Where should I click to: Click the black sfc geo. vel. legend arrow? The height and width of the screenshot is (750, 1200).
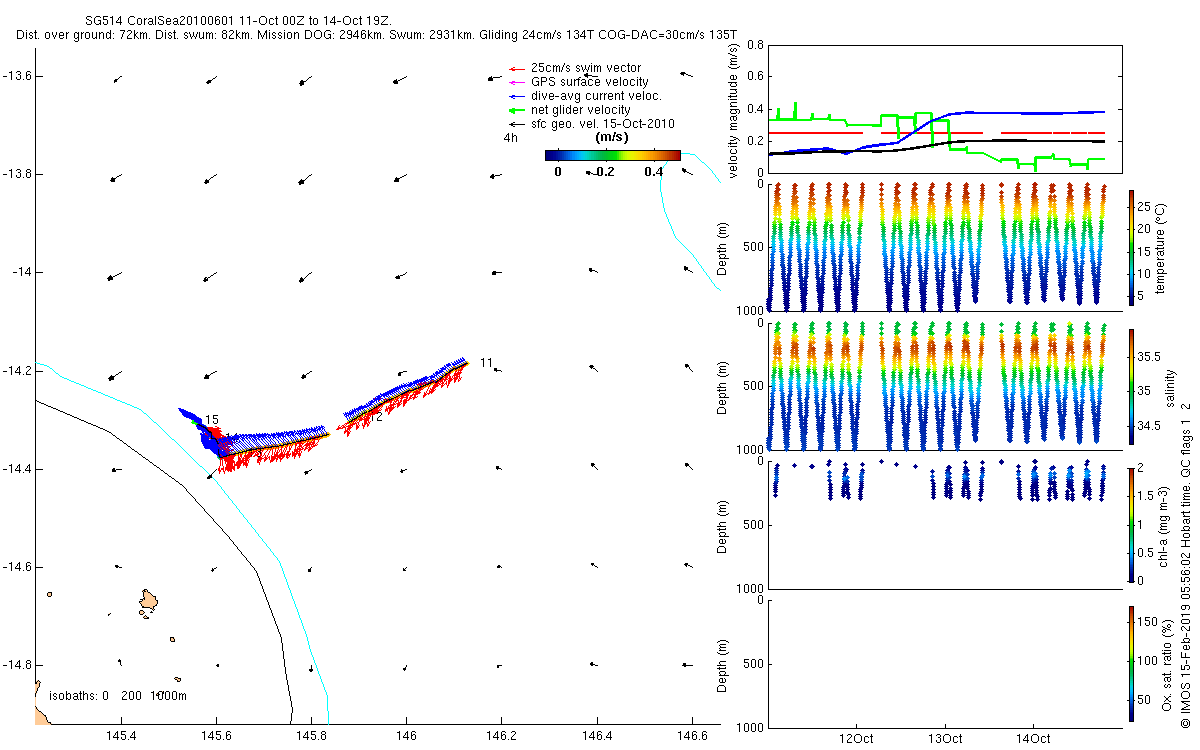(x=518, y=124)
